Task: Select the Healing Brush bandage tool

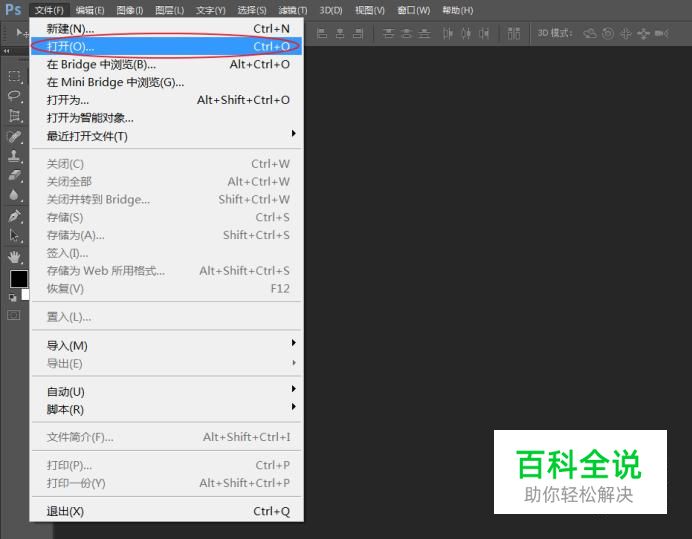Action: [x=14, y=136]
